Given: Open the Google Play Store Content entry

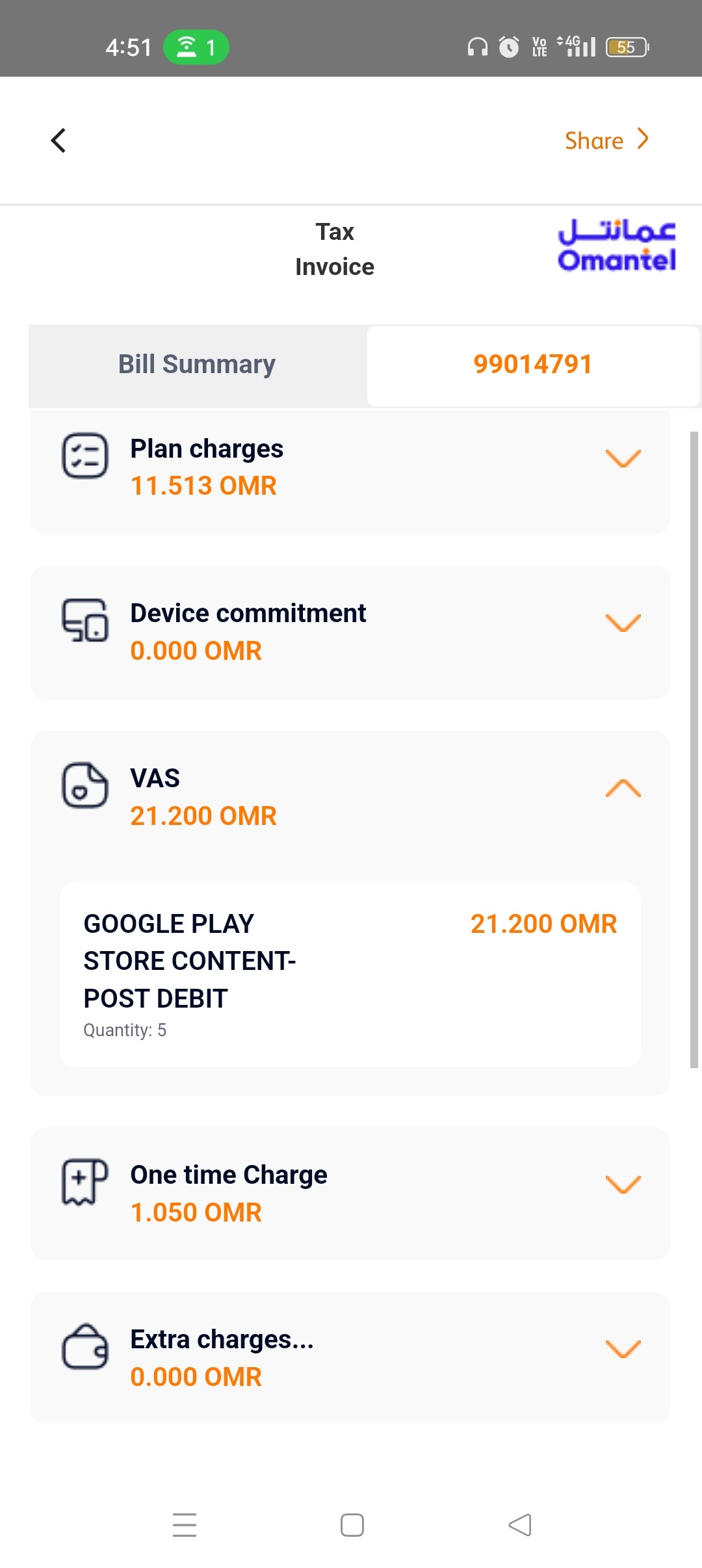Looking at the screenshot, I should pos(350,974).
